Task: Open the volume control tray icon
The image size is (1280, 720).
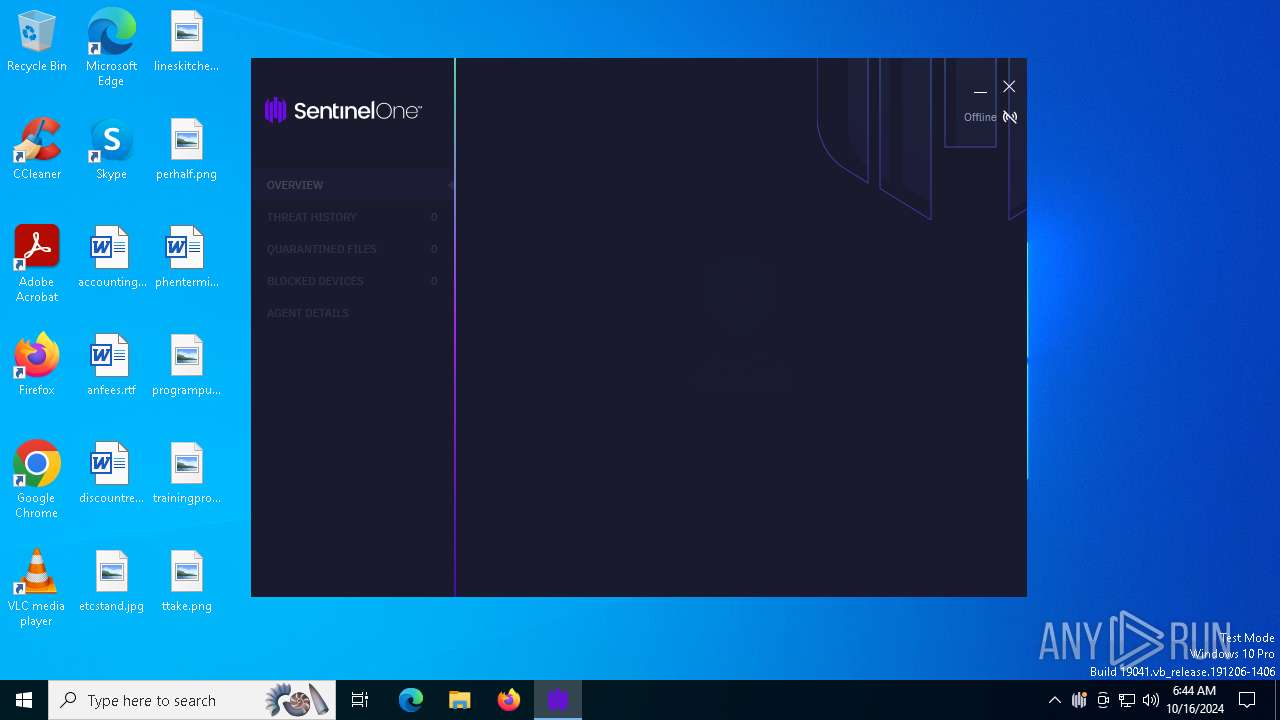Action: pyautogui.click(x=1151, y=700)
